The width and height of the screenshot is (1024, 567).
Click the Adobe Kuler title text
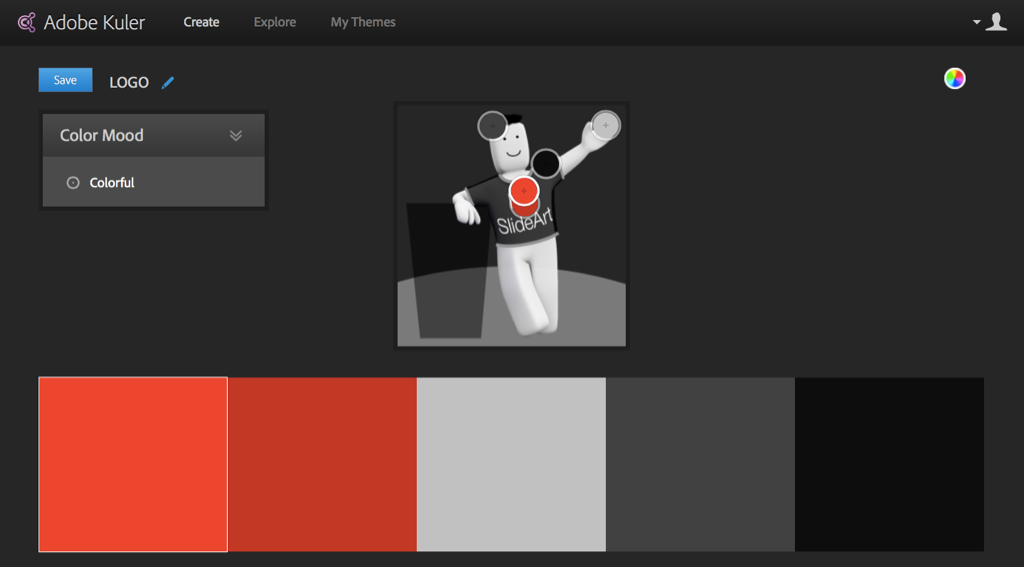(x=94, y=22)
